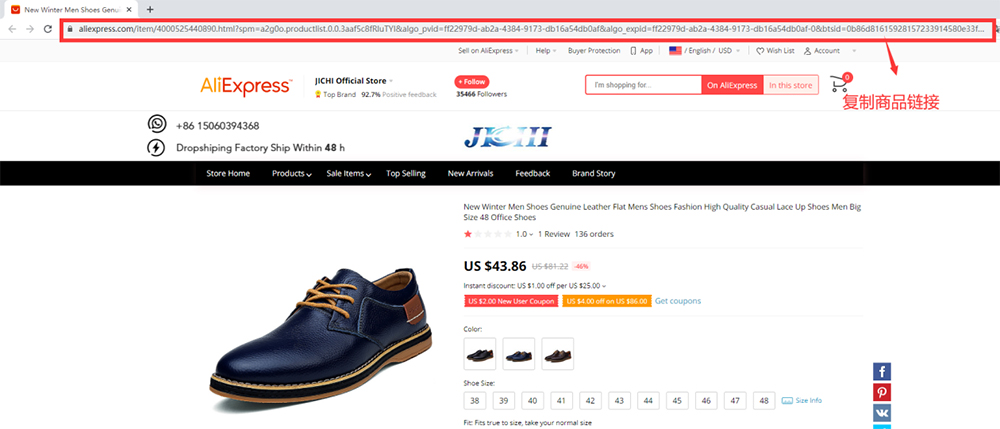This screenshot has height=429, width=1000.
Task: Follow the JICHI store
Action: tap(472, 81)
